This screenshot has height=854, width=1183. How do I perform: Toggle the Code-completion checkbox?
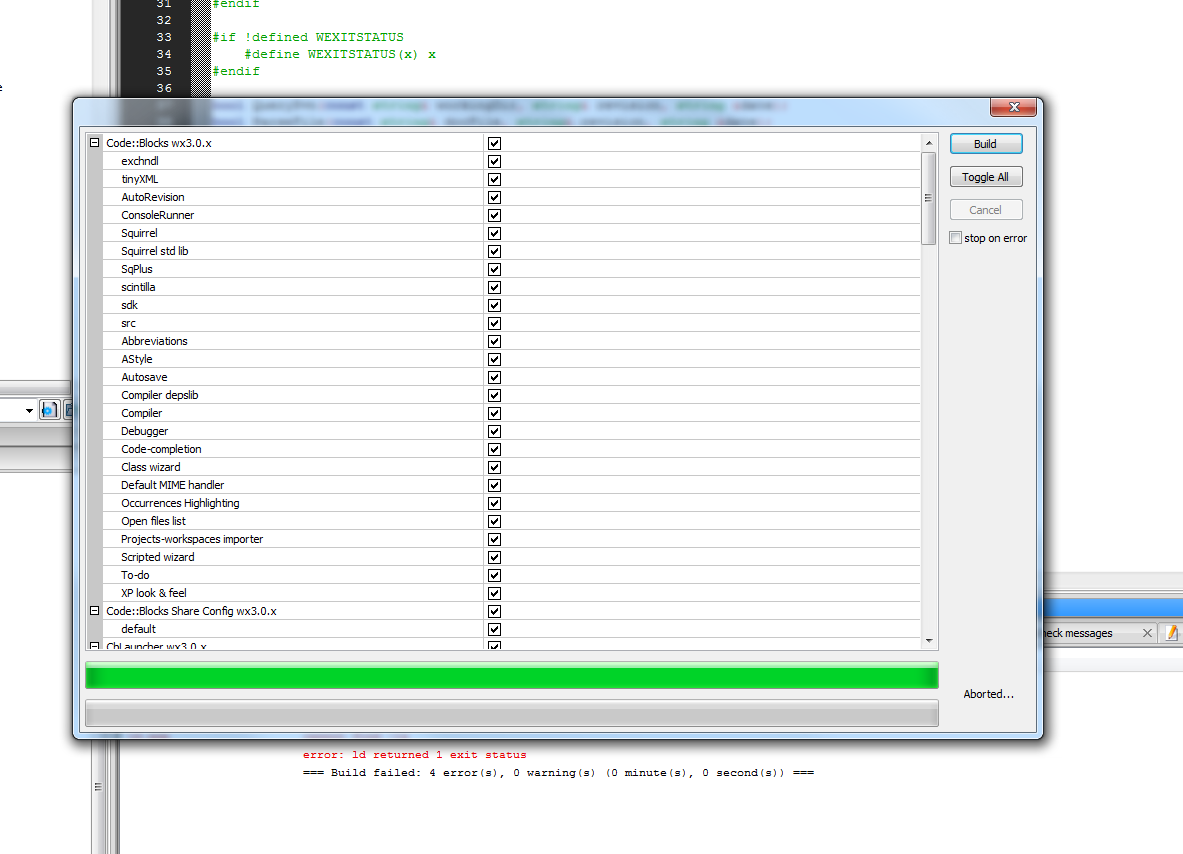point(494,450)
